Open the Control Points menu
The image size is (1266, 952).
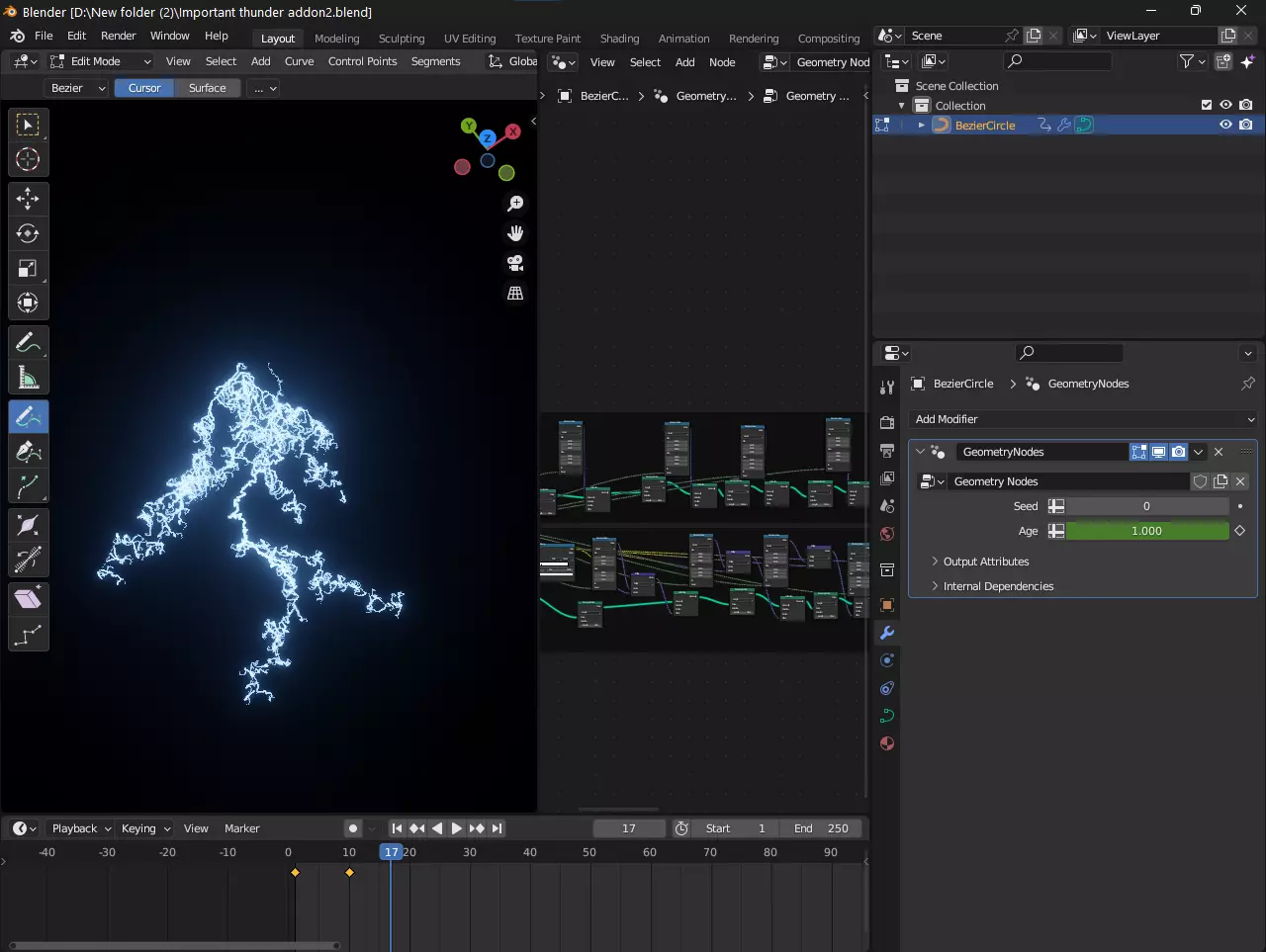click(x=362, y=61)
